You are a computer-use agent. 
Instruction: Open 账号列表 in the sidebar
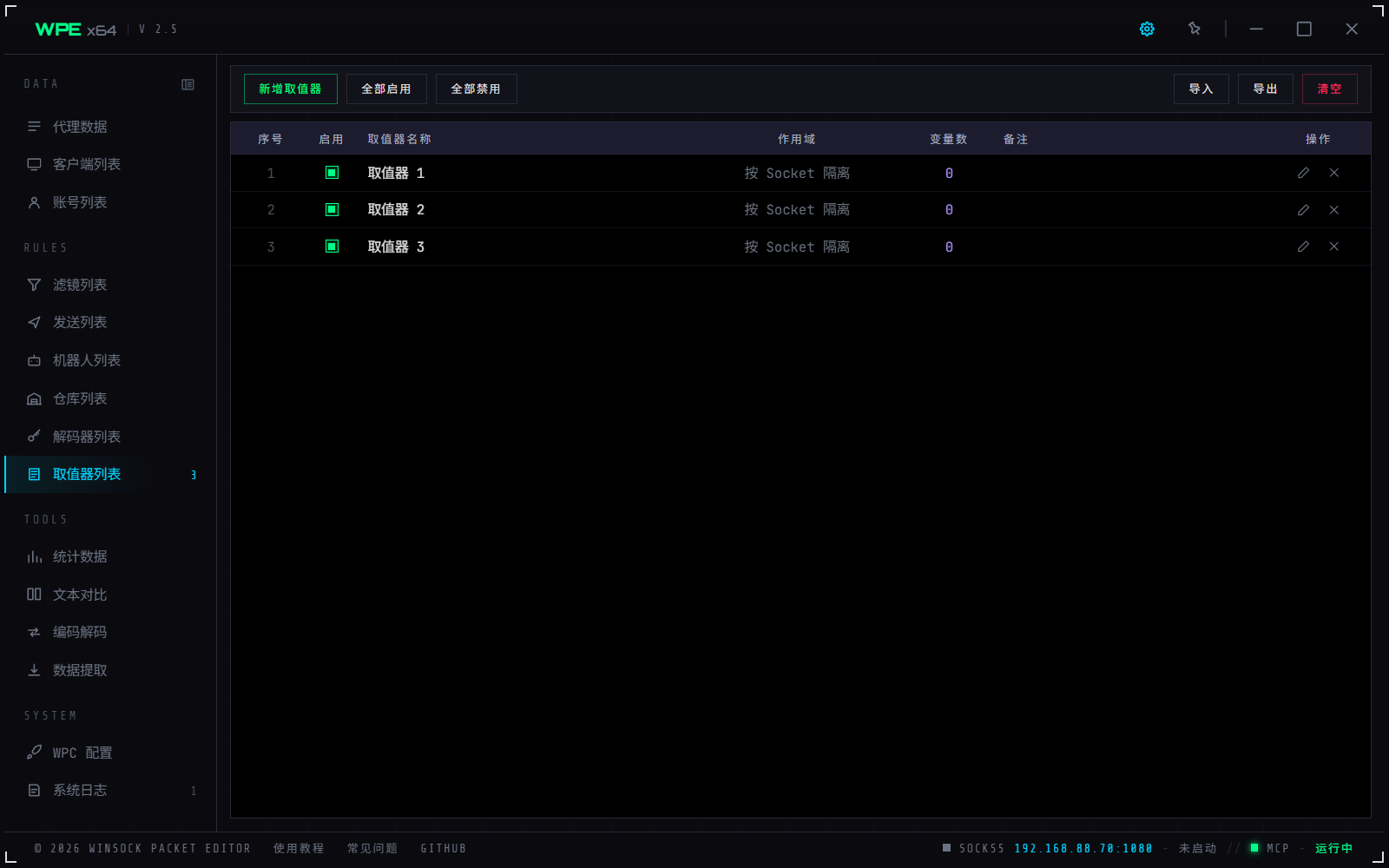point(110,202)
